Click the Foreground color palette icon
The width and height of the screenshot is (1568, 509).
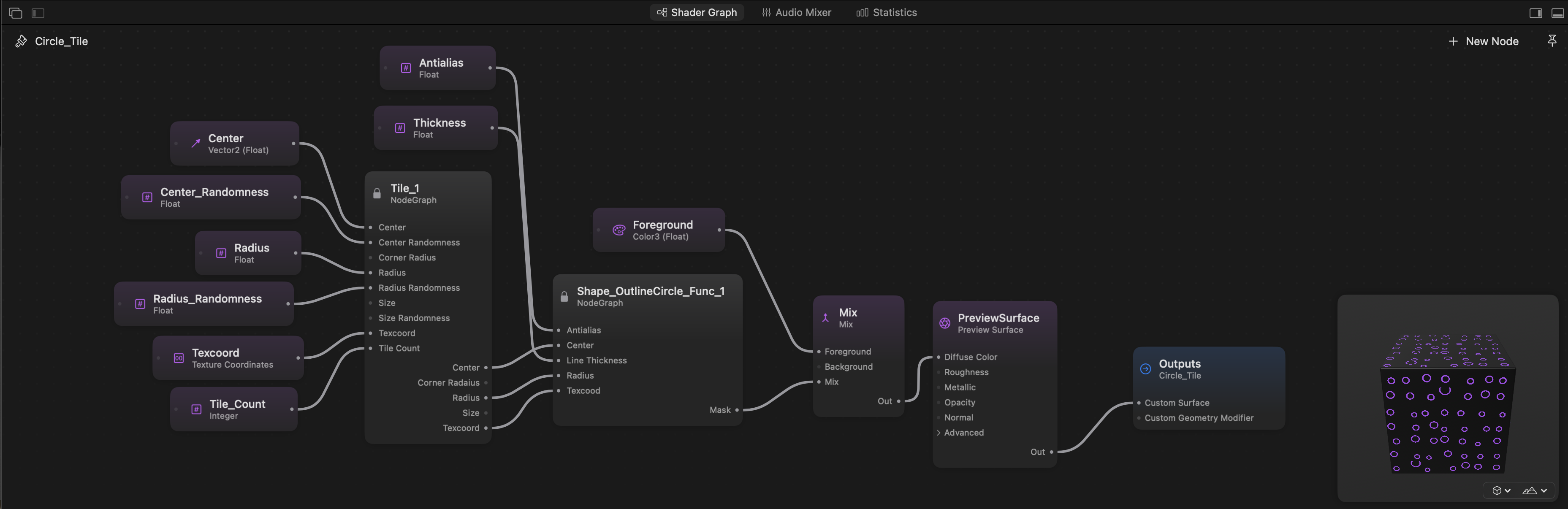click(x=619, y=230)
